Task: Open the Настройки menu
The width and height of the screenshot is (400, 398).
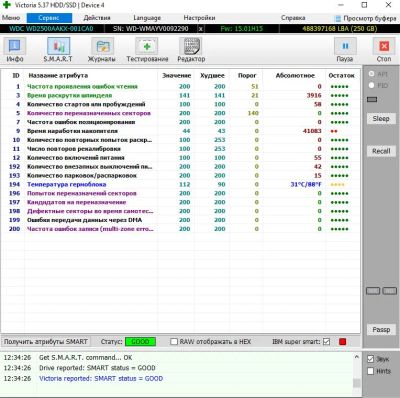Action: tap(199, 18)
